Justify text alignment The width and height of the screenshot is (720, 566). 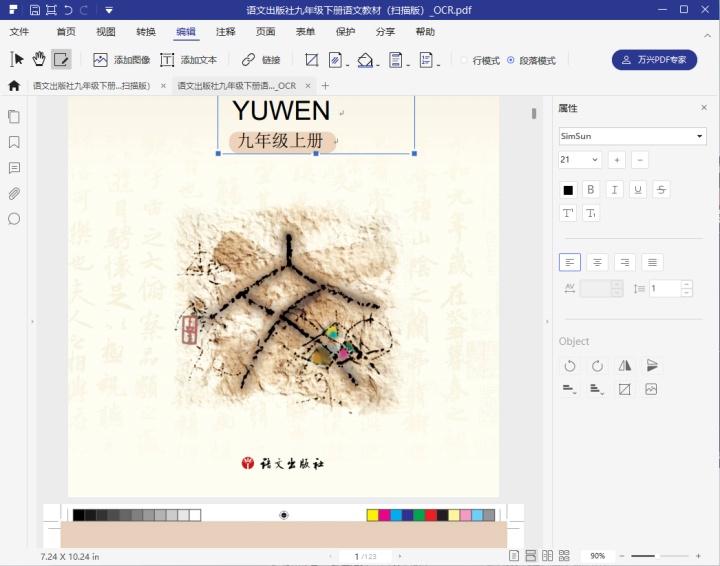[652, 262]
